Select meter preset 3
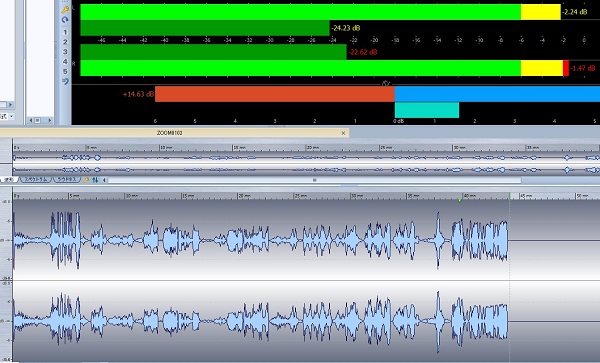The height and width of the screenshot is (363, 600). (x=65, y=52)
